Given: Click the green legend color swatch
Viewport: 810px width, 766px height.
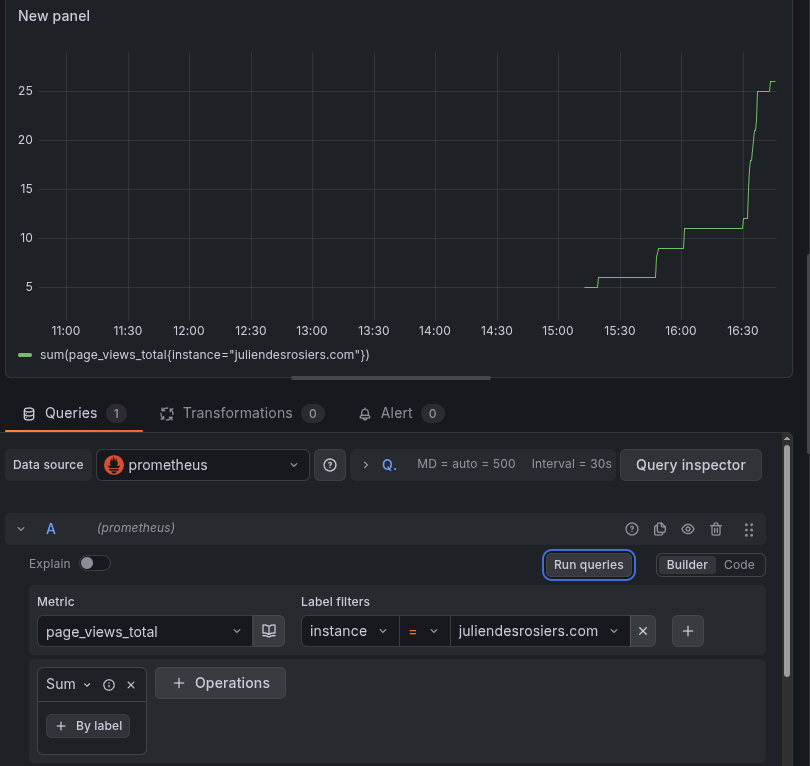Looking at the screenshot, I should click(25, 354).
